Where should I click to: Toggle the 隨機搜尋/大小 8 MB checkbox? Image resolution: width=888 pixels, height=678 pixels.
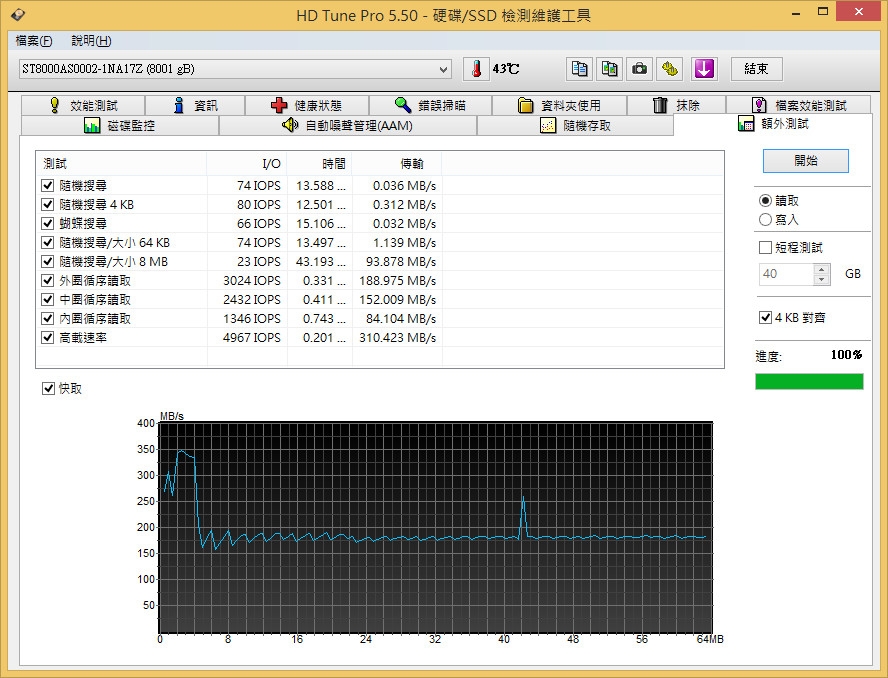point(48,262)
